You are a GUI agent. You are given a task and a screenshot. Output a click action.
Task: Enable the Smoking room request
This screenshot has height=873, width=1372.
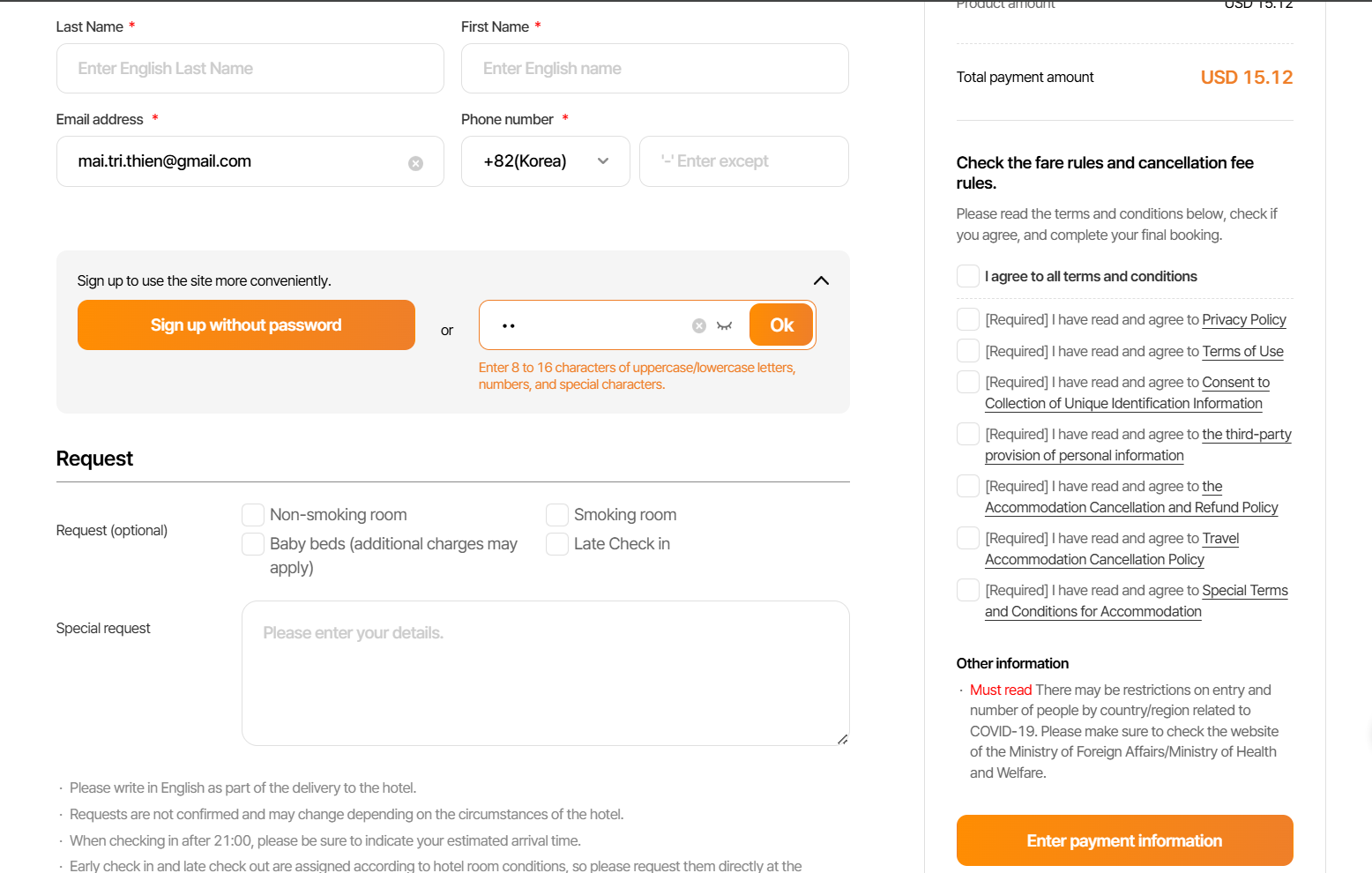pos(557,515)
